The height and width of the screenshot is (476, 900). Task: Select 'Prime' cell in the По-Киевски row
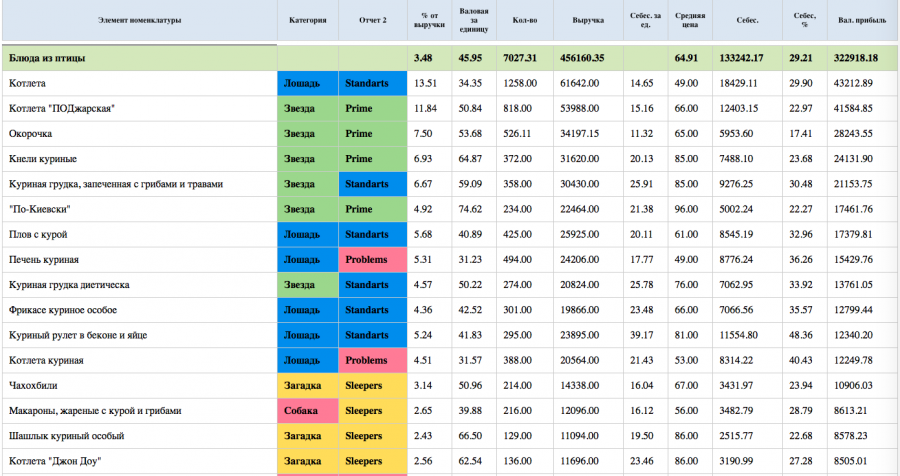coord(373,209)
